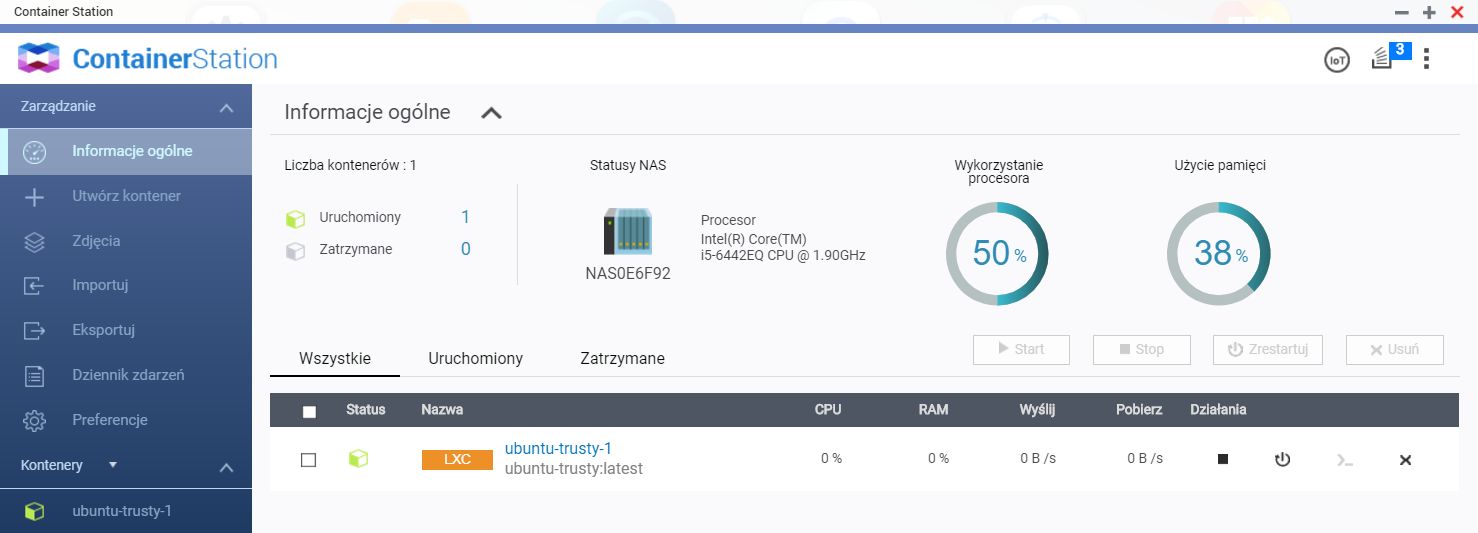The width and height of the screenshot is (1478, 533).
Task: Click the ContainerStation logo icon
Action: 39,58
